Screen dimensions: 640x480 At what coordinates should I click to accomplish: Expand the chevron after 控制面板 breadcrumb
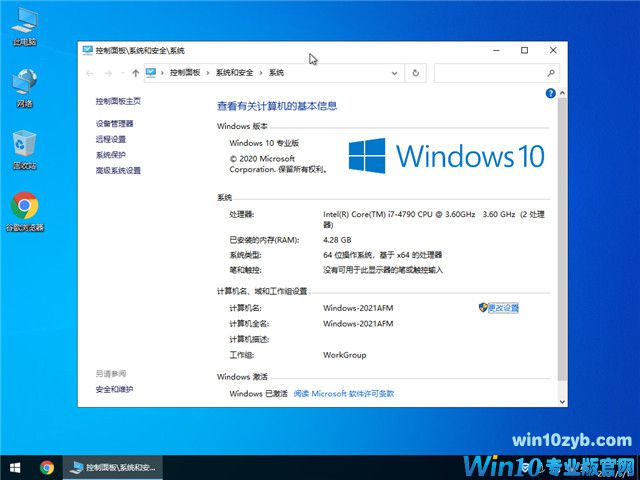208,73
